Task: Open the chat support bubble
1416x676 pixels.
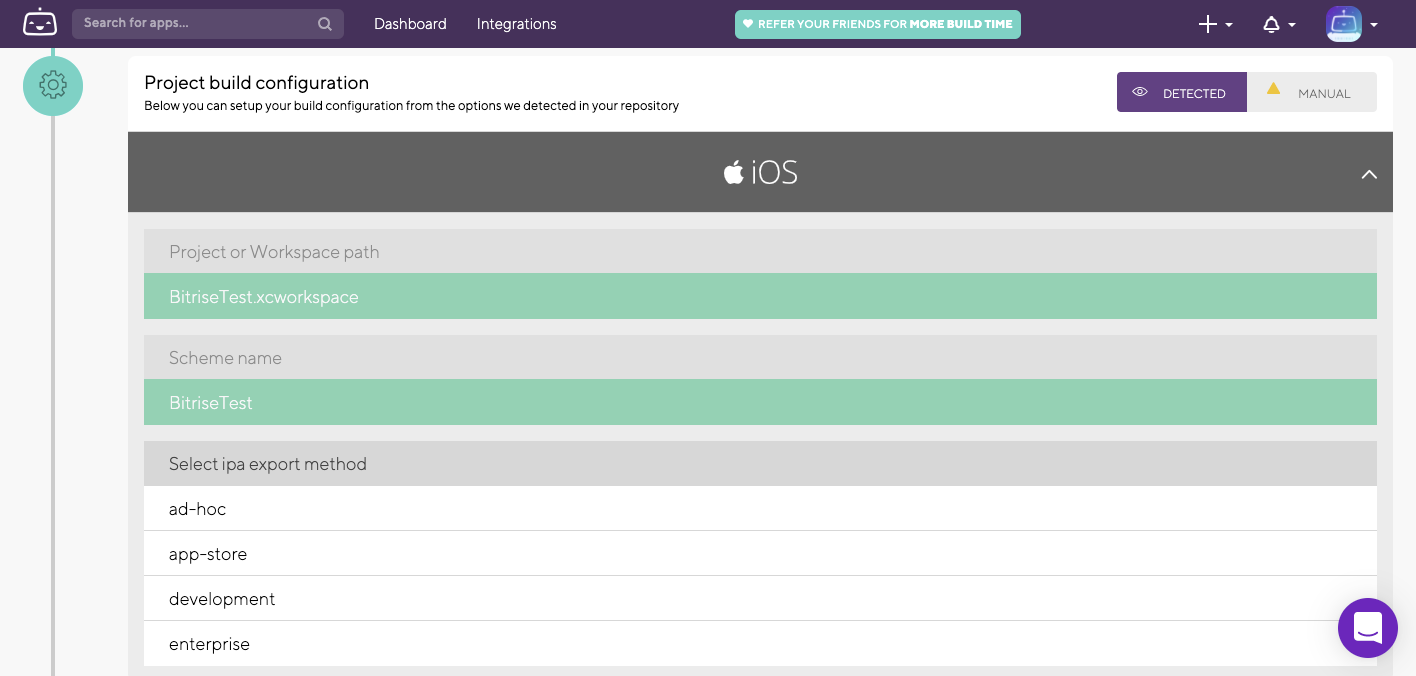Action: [1367, 628]
